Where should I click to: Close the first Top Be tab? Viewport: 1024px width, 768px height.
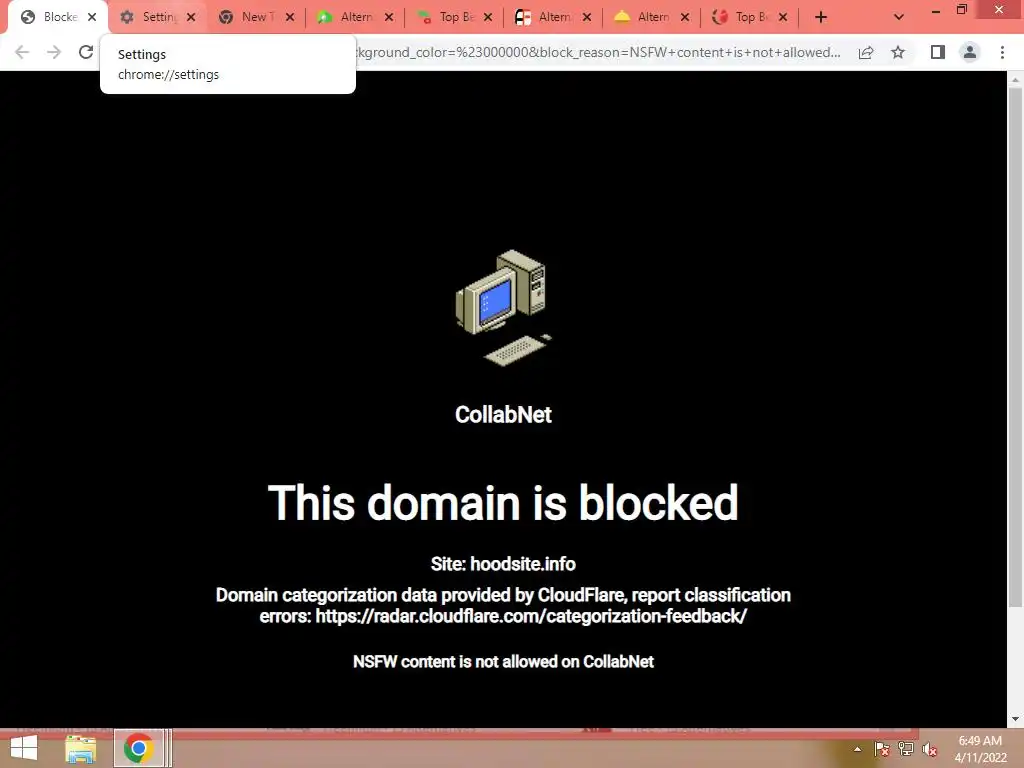[488, 18]
